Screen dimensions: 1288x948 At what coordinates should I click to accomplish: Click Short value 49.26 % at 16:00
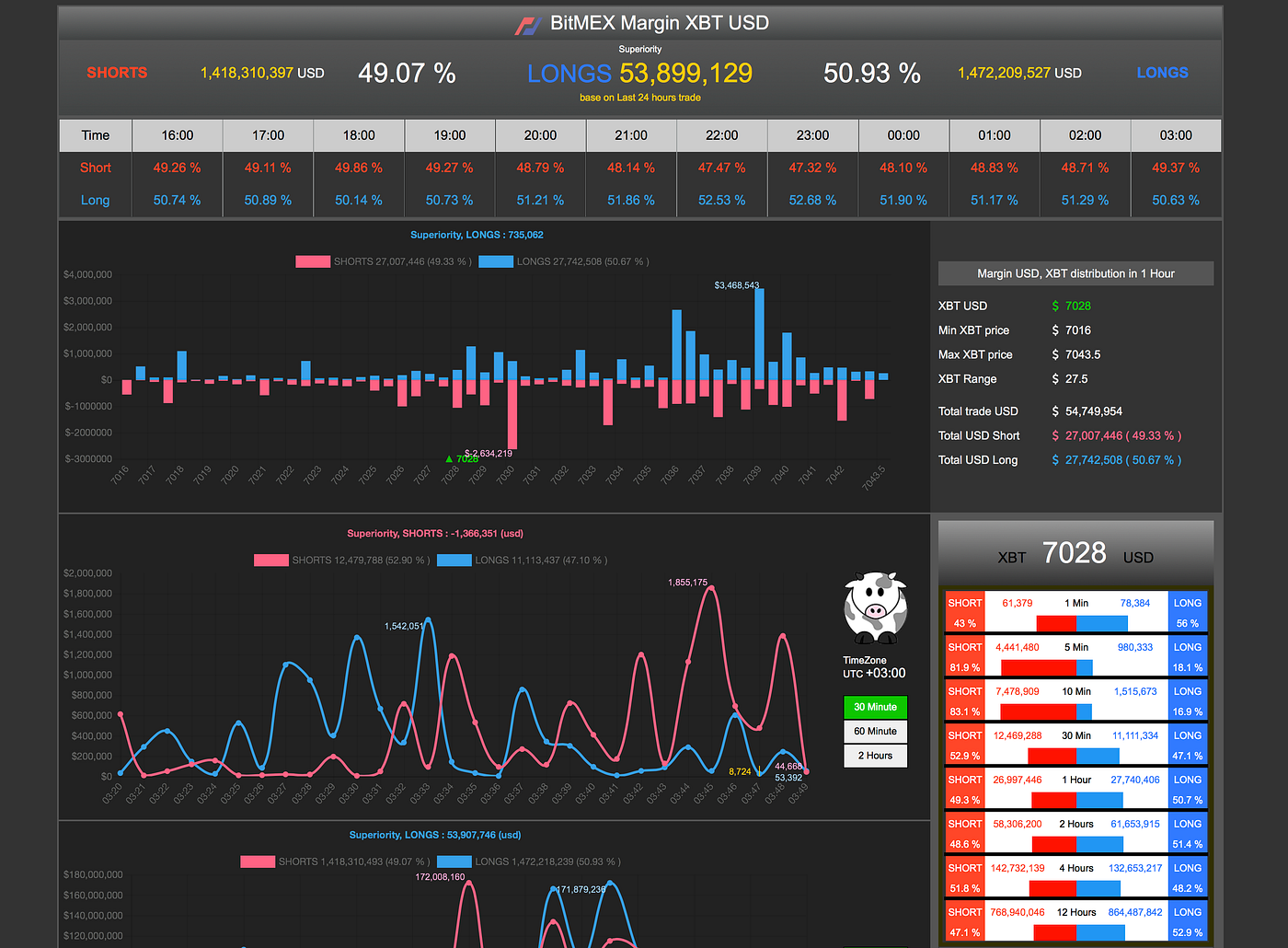pos(177,168)
